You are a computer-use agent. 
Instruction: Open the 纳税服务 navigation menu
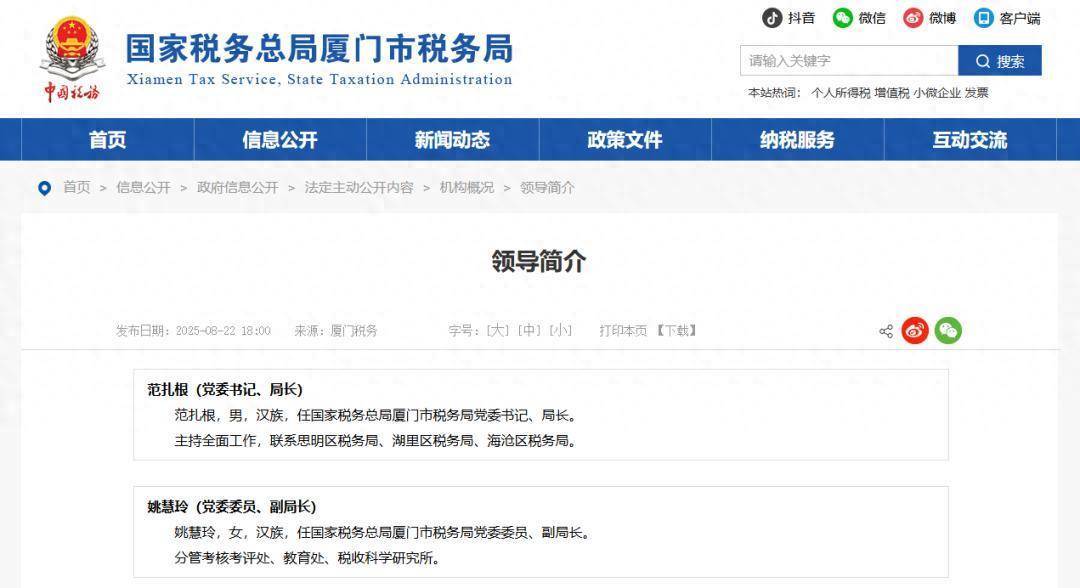(797, 140)
